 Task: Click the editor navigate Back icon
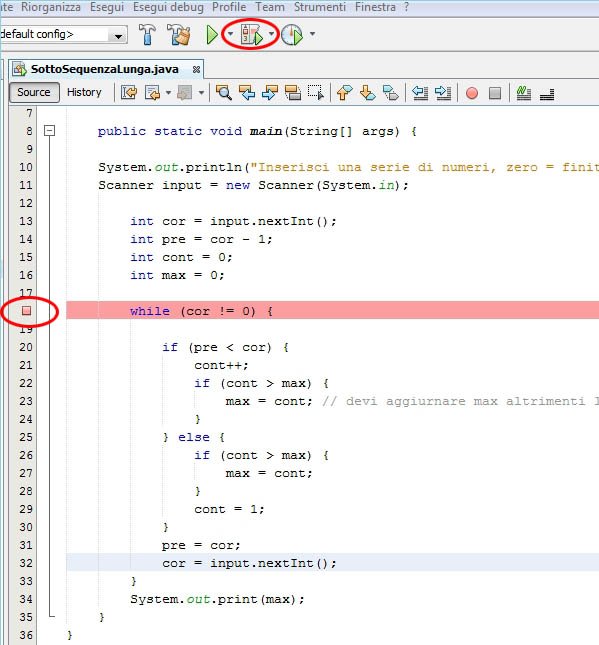coord(152,93)
